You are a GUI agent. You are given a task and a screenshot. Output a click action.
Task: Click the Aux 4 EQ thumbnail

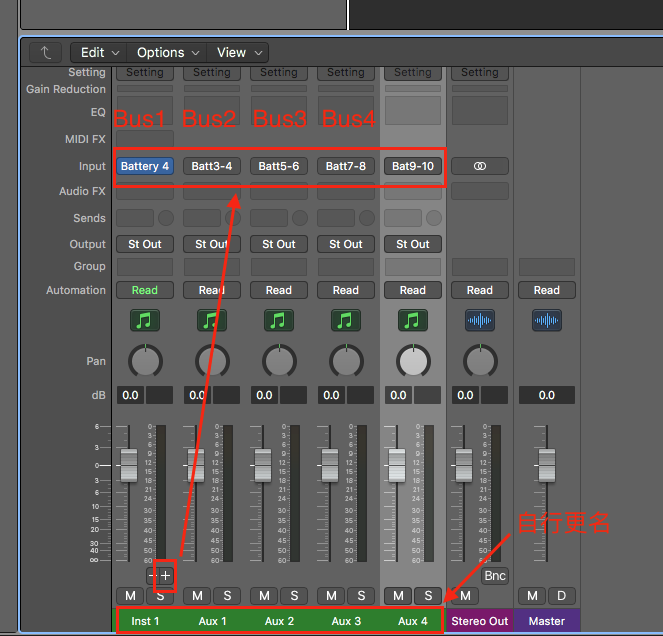point(413,110)
